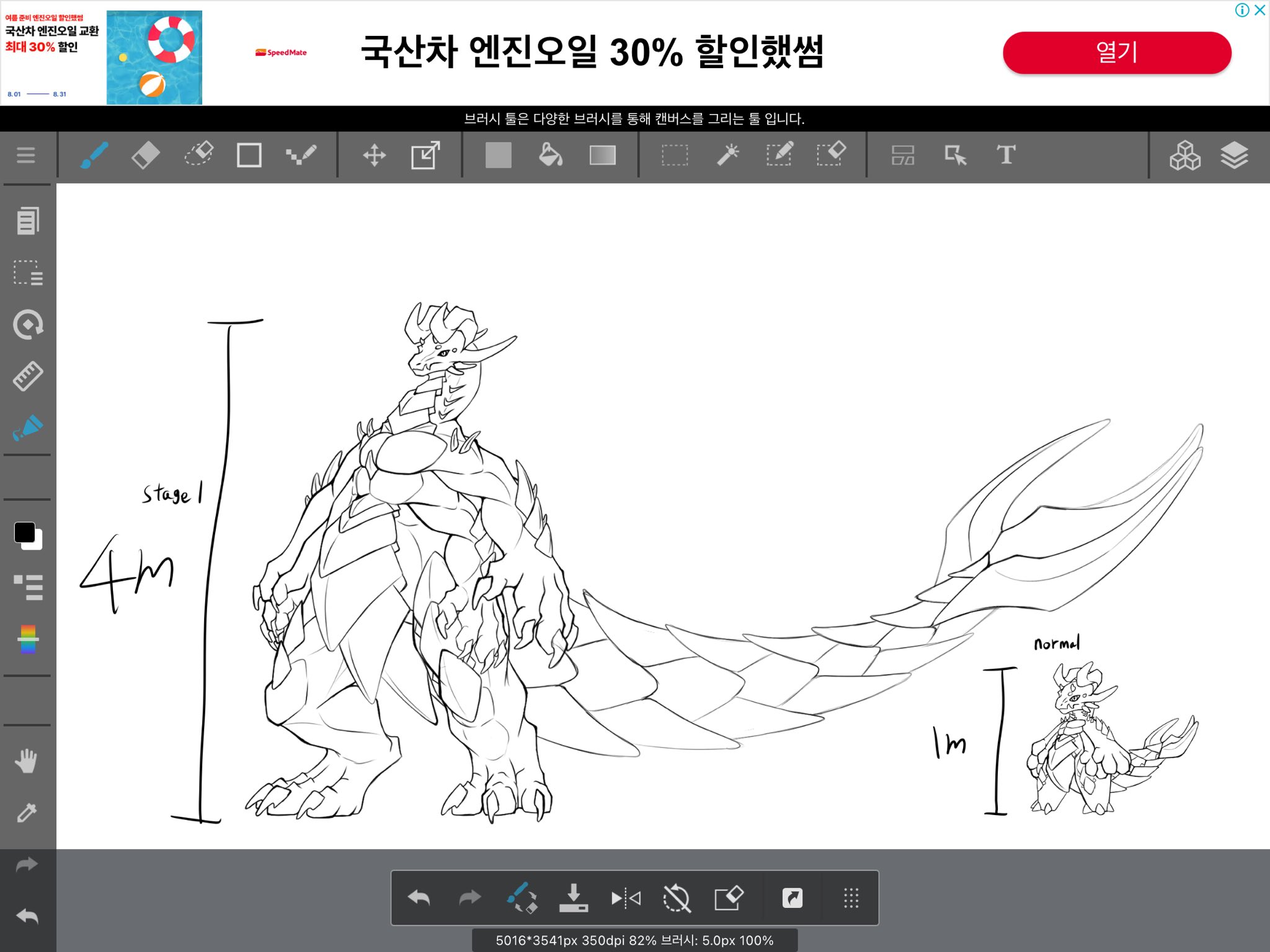Toggle canvas horizontal flip
The height and width of the screenshot is (952, 1270).
point(626,898)
